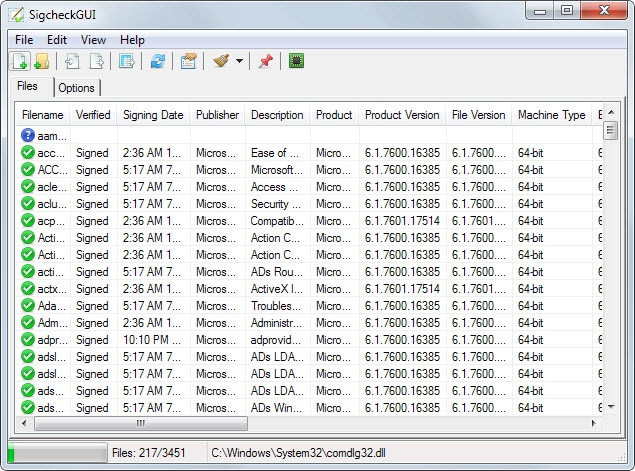The height and width of the screenshot is (471, 635).
Task: Open the Edit menu
Action: (57, 40)
